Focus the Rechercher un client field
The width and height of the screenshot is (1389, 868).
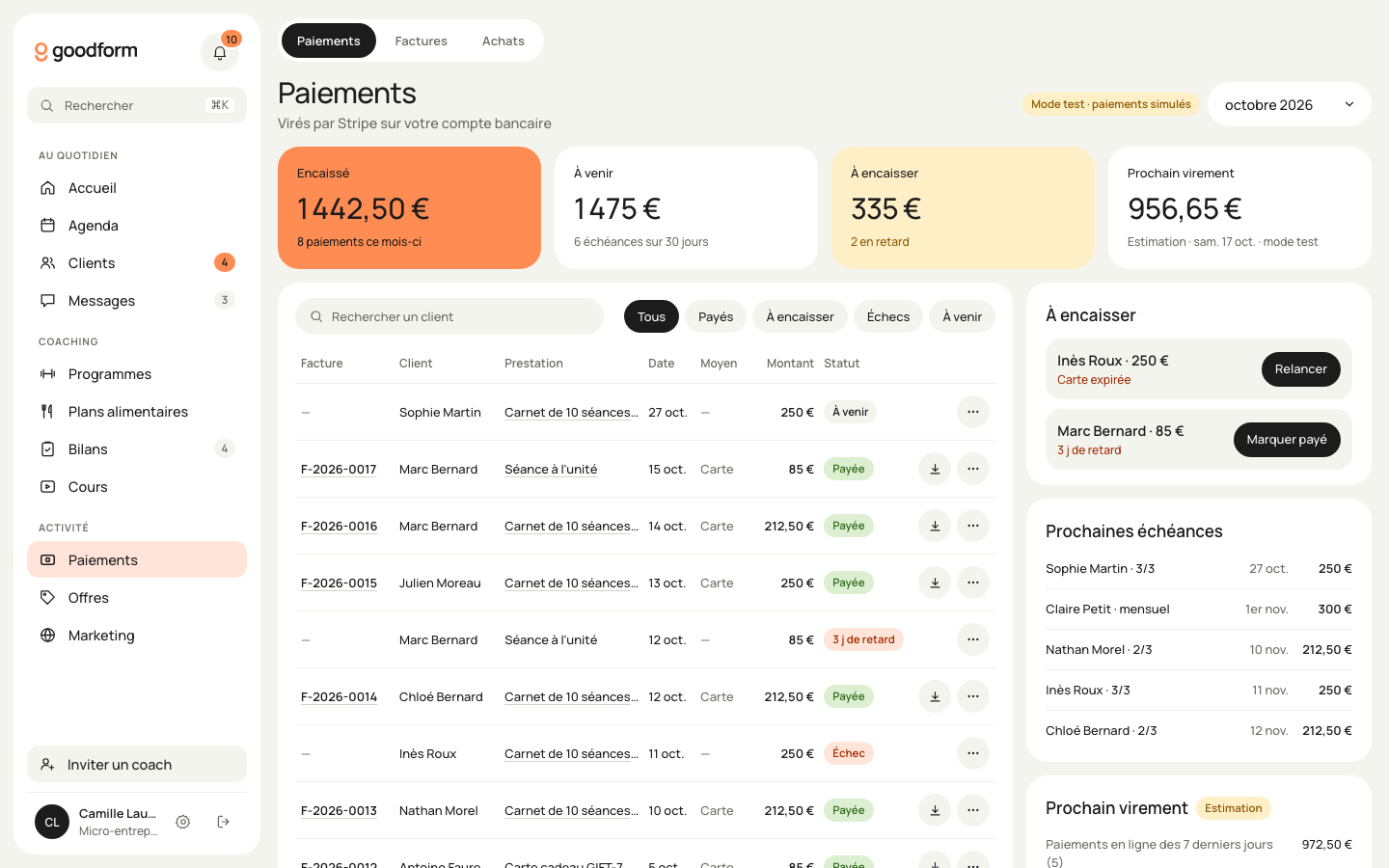click(449, 316)
